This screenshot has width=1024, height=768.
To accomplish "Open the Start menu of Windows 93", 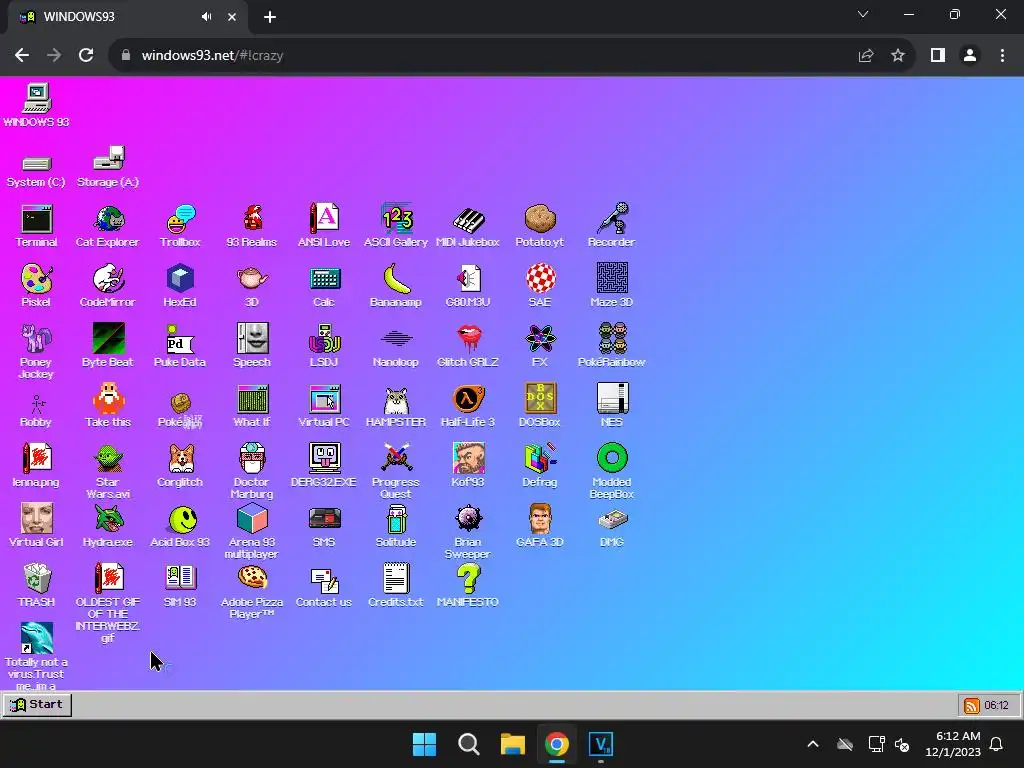I will [x=37, y=705].
